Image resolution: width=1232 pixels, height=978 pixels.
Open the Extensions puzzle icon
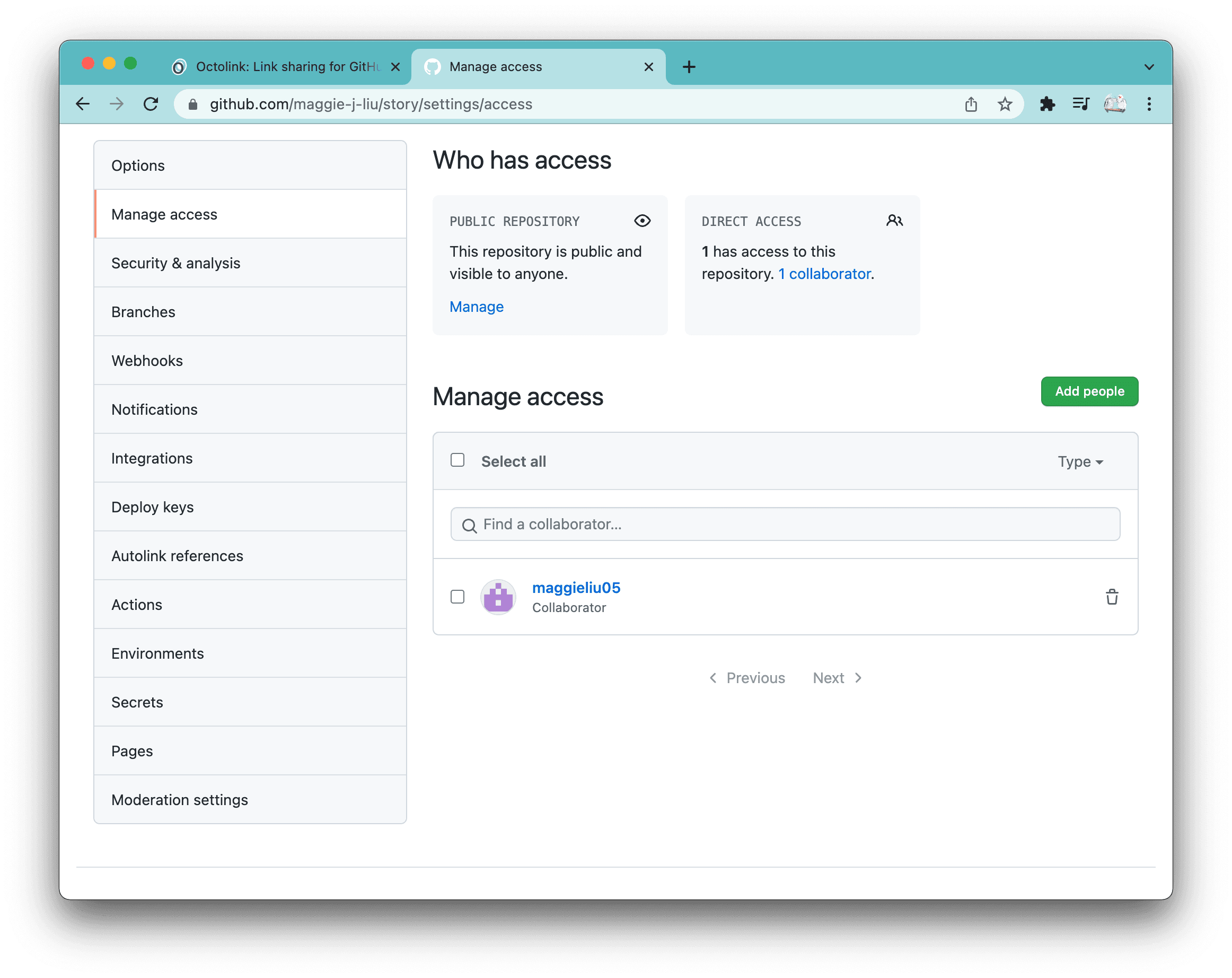point(1047,104)
